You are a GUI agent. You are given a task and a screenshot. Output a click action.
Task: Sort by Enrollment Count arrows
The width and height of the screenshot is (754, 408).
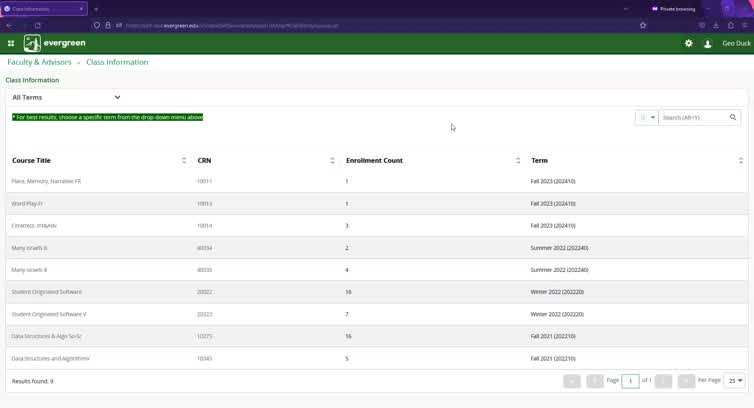[518, 161]
